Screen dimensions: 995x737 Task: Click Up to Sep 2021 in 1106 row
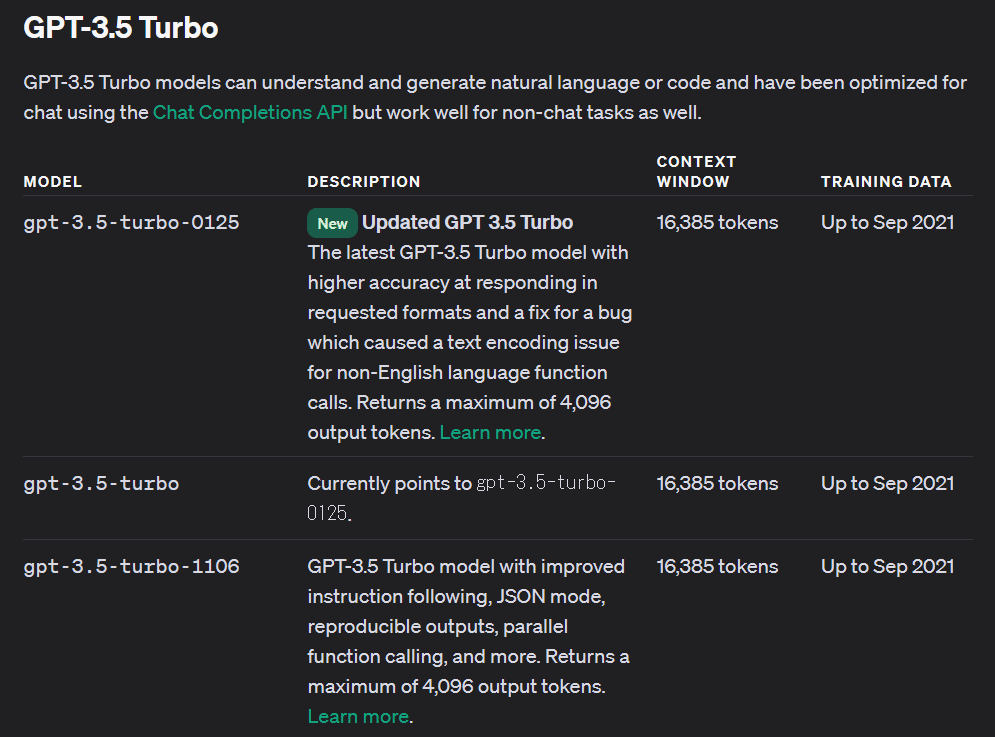point(888,566)
